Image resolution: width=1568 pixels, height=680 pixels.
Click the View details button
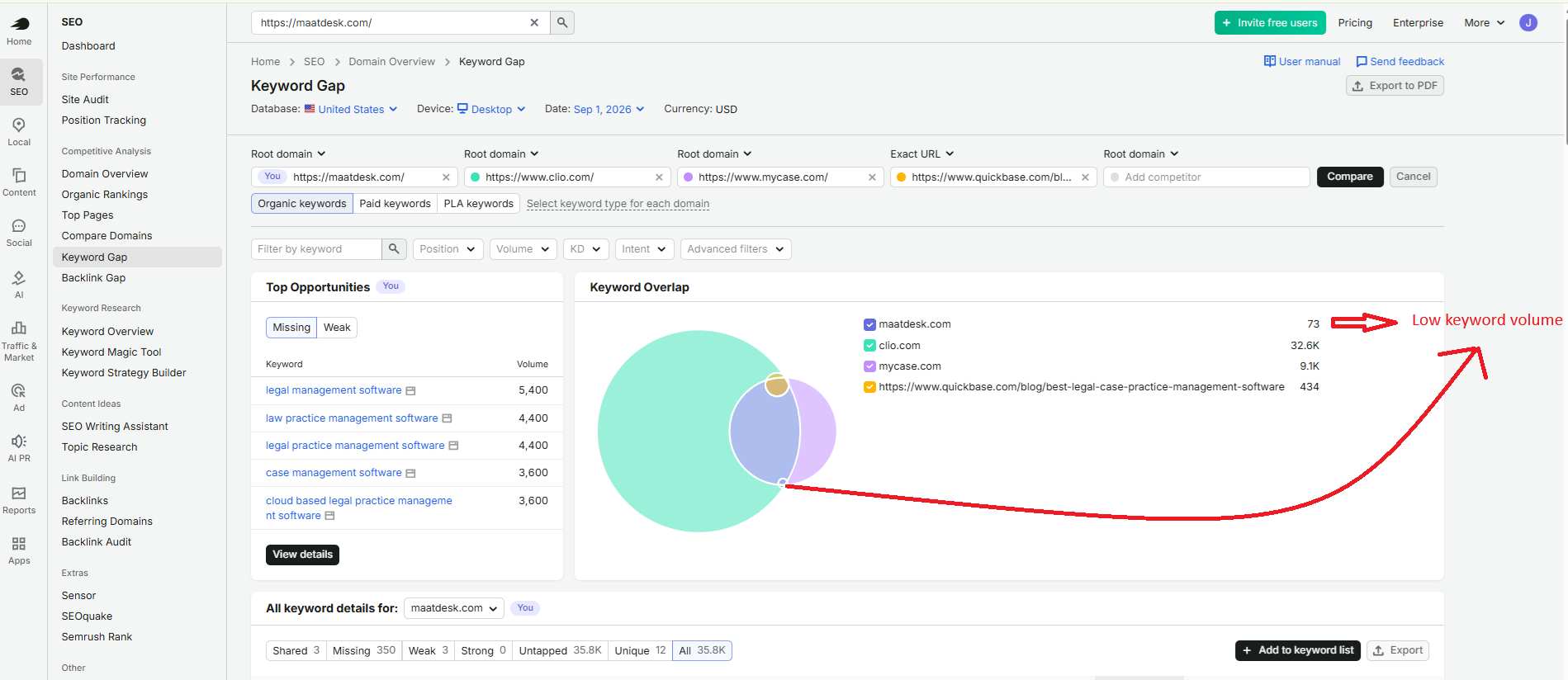(x=302, y=555)
